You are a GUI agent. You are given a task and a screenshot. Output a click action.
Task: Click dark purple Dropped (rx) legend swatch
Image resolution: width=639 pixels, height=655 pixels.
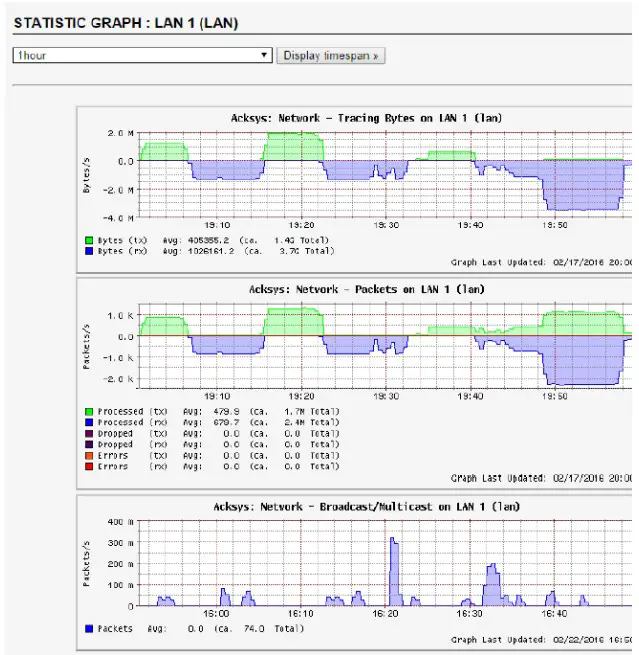click(89, 444)
